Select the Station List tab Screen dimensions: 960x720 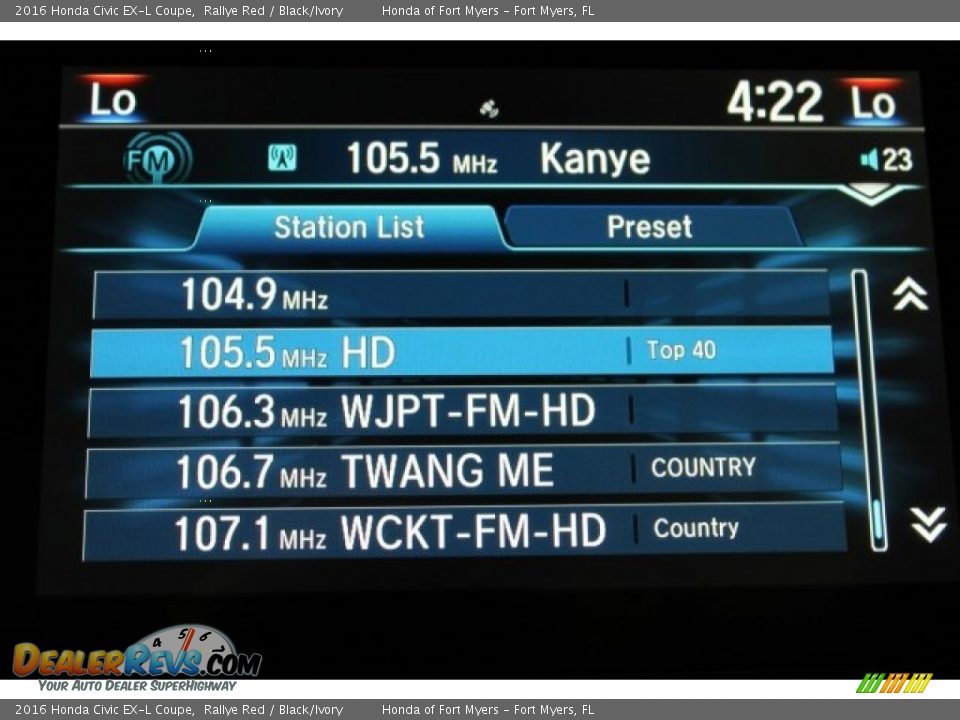click(349, 227)
